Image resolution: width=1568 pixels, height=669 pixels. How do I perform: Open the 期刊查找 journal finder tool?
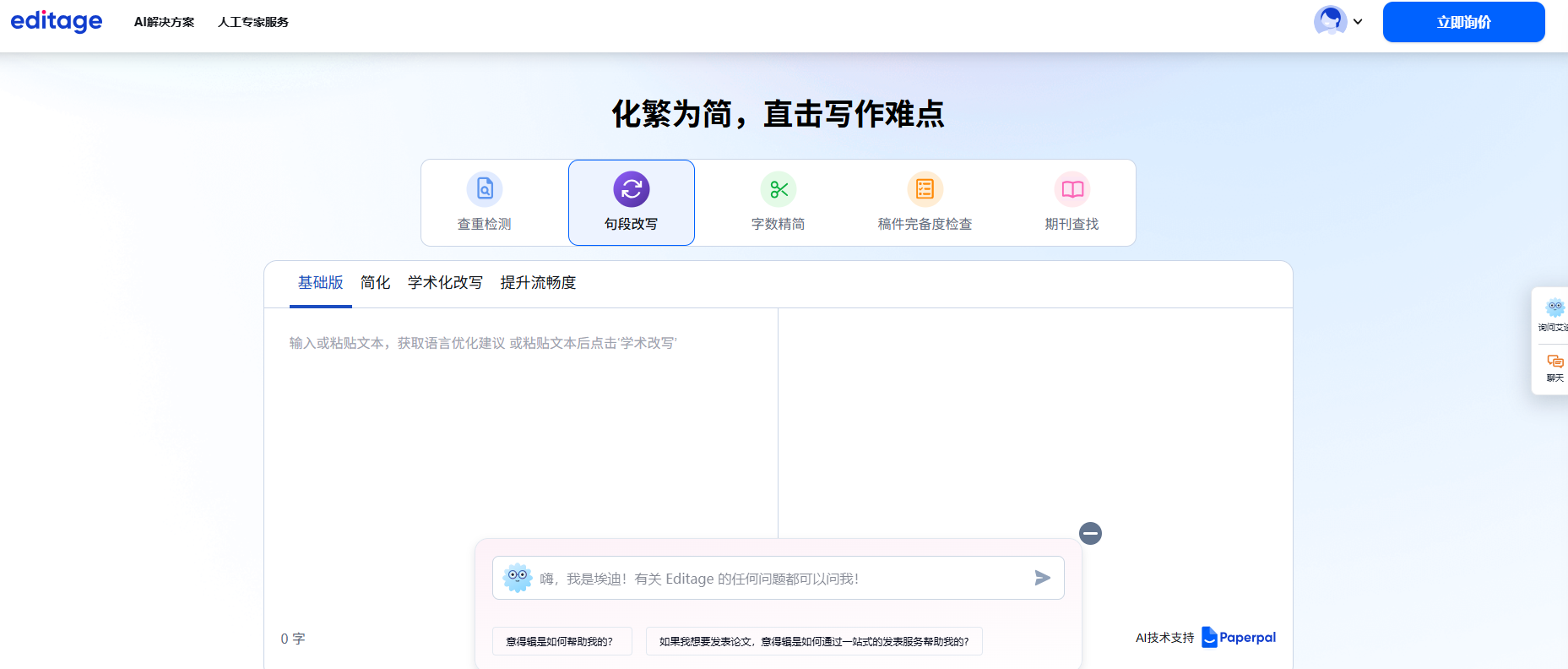pos(1072,190)
